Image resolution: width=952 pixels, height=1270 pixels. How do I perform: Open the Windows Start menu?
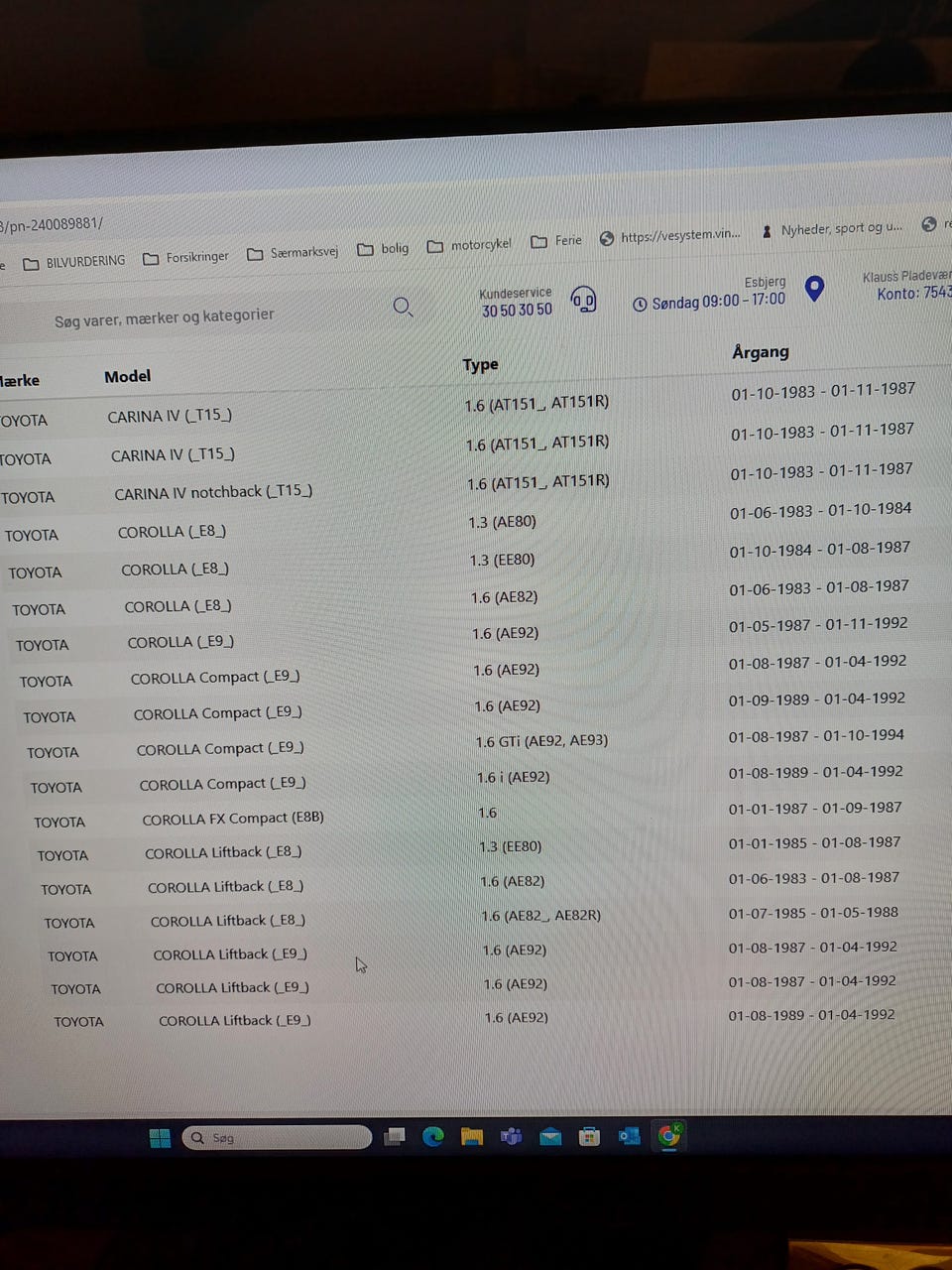point(160,1138)
